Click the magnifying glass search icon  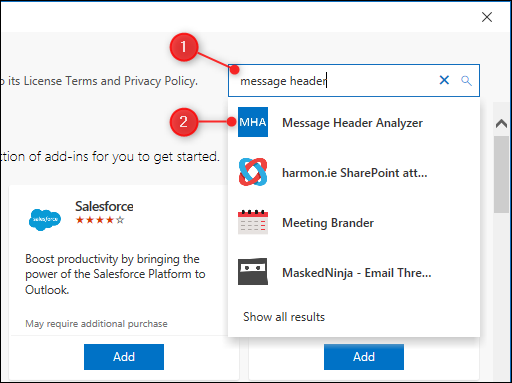coord(466,81)
